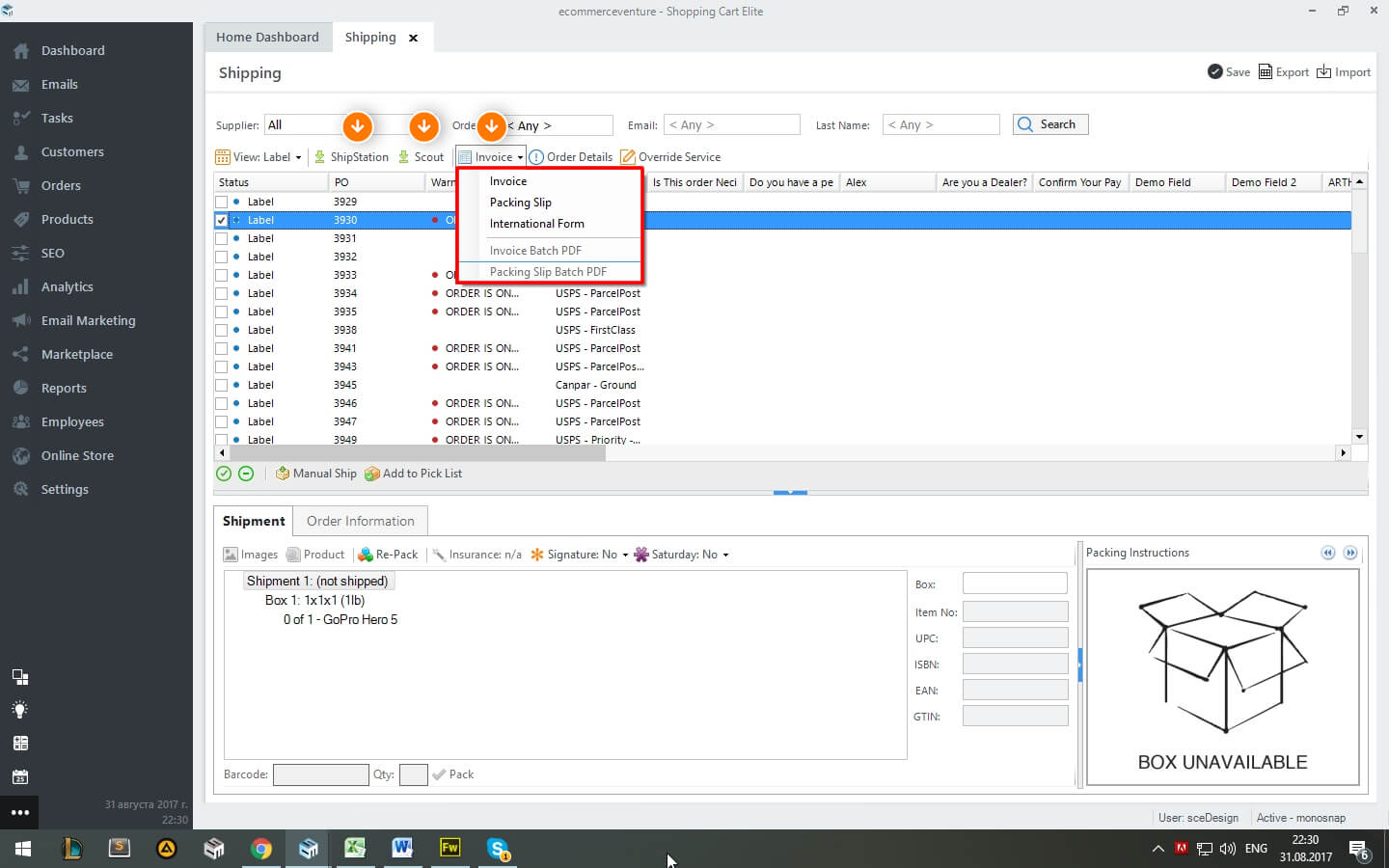The width and height of the screenshot is (1389, 868).
Task: Open the SEO section
Action: click(x=52, y=254)
